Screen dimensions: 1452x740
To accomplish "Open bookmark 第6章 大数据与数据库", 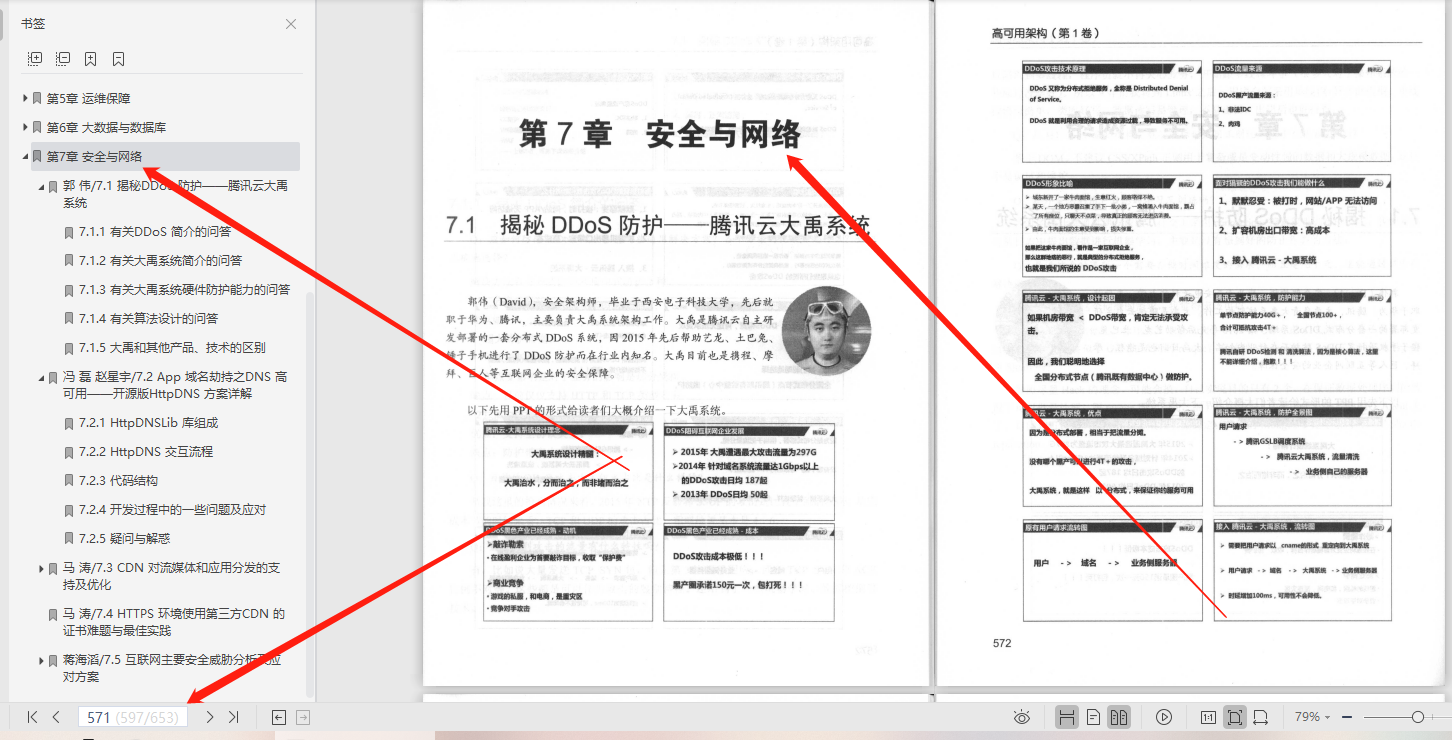I will click(x=106, y=128).
